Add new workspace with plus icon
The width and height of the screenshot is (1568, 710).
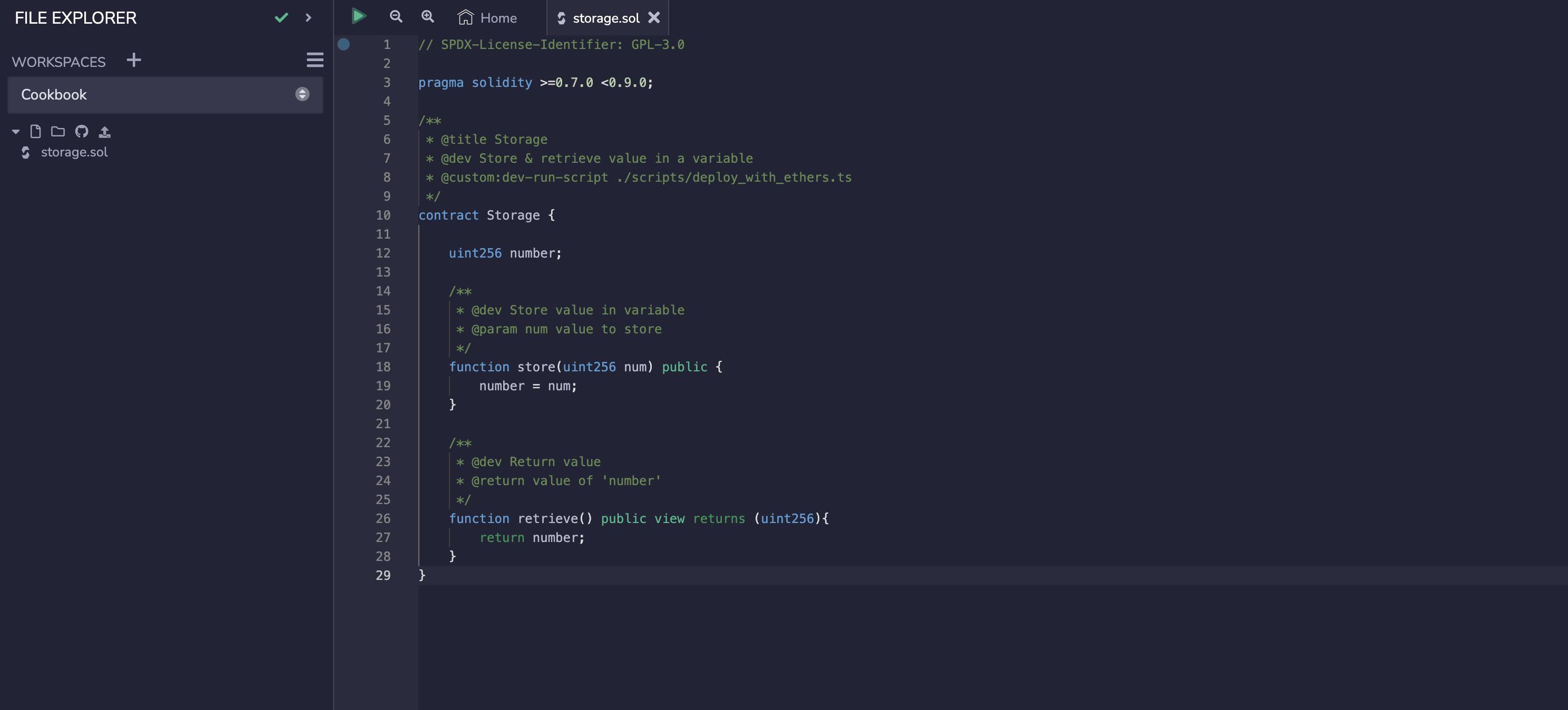tap(134, 60)
